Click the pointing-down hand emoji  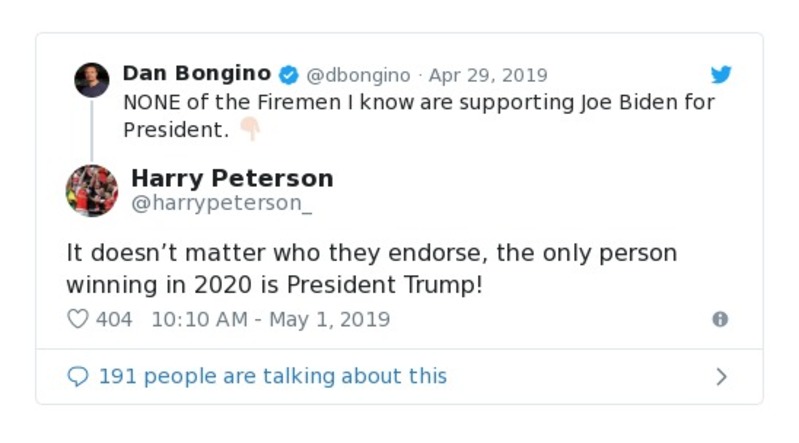pyautogui.click(x=249, y=130)
